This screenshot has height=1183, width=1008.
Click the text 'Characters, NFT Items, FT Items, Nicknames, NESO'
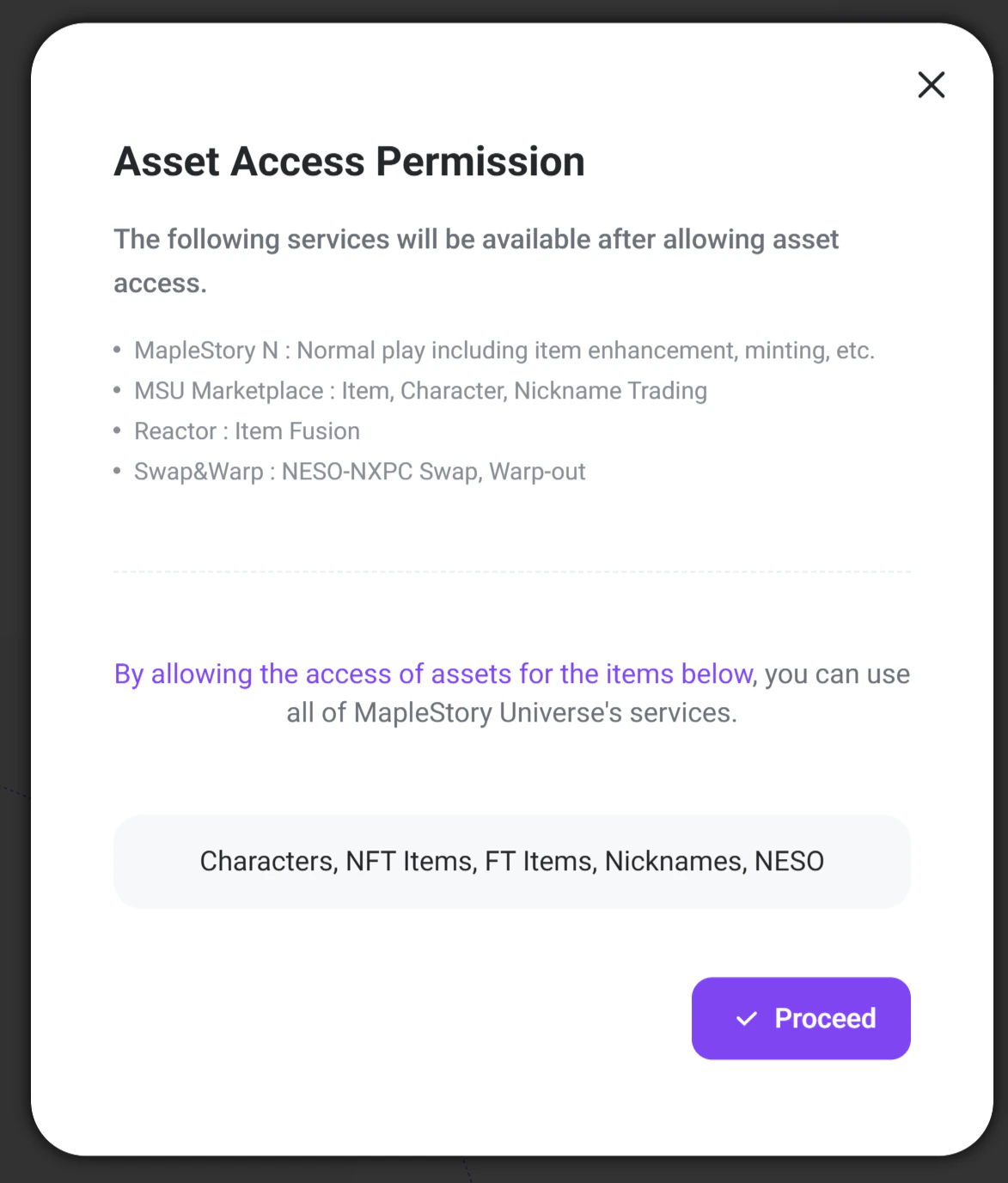[512, 861]
